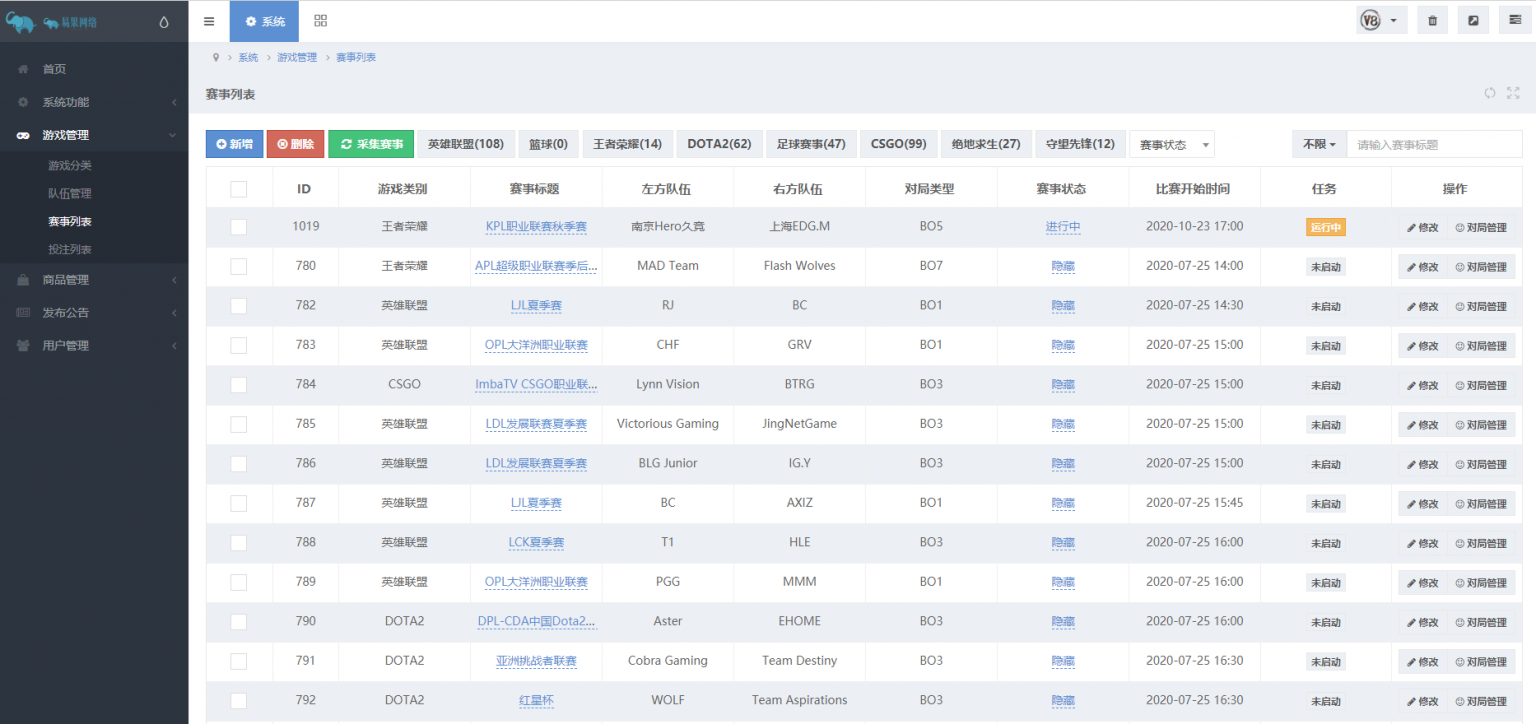
Task: Open the message list icon at top right
Action: pyautogui.click(x=1513, y=19)
